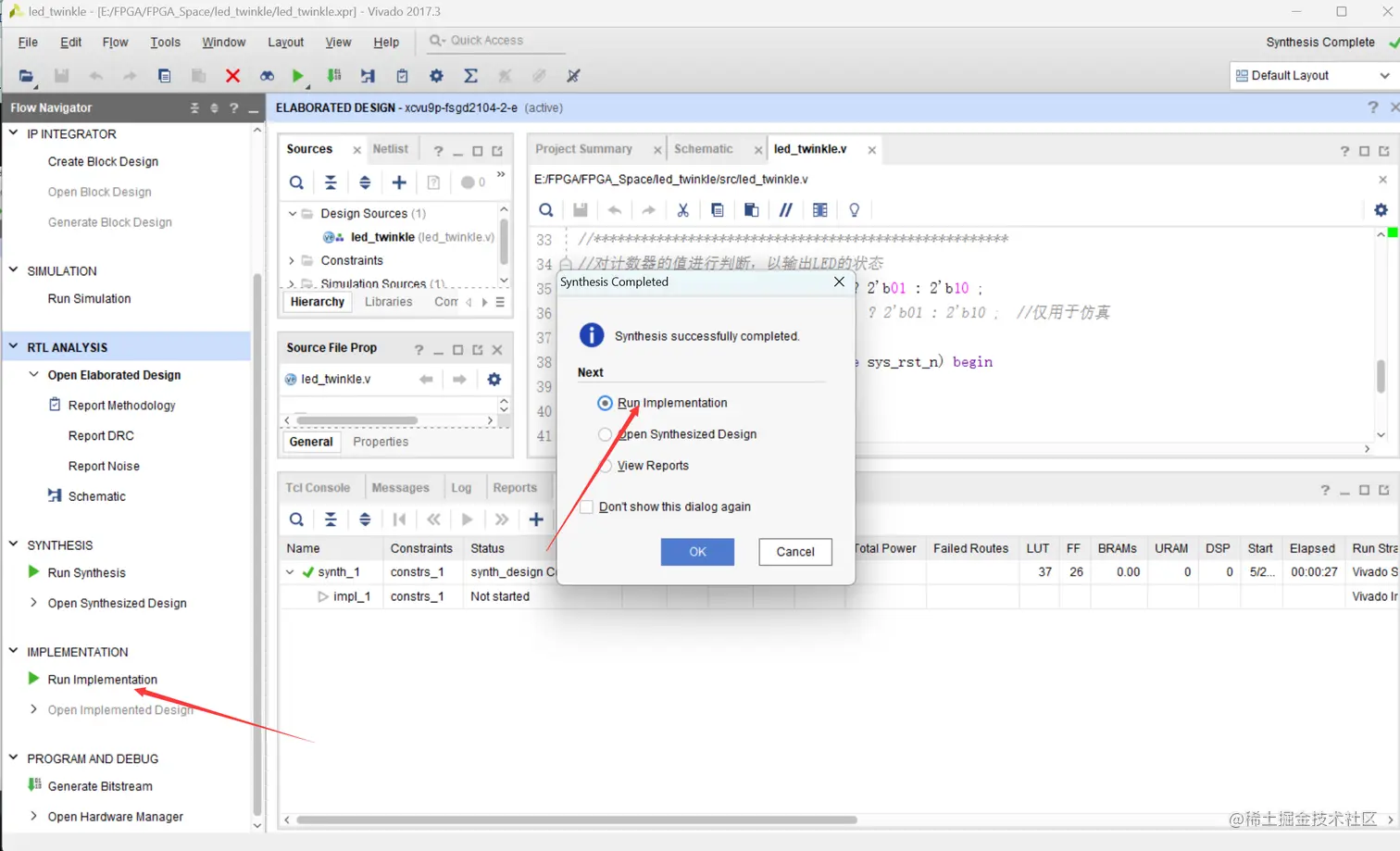Click the Cut scissors icon in editor
This screenshot has width=1400, height=851.
pos(682,210)
